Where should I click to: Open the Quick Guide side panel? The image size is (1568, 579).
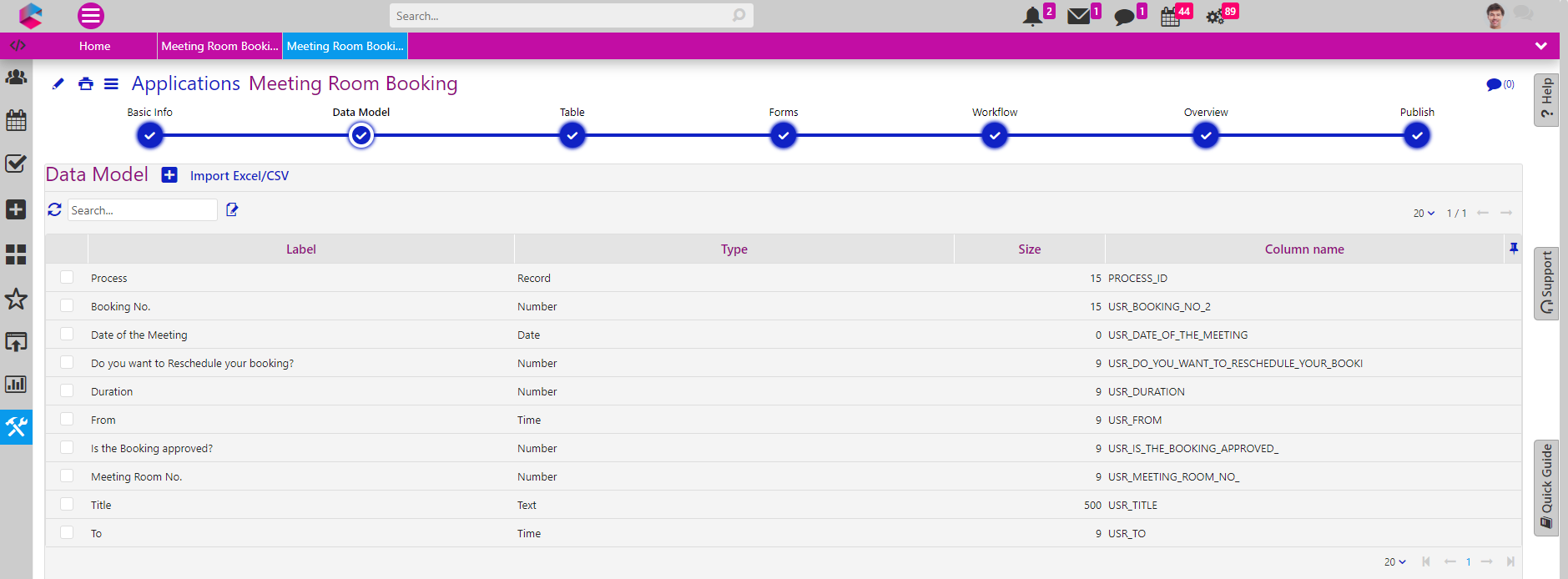(x=1546, y=487)
